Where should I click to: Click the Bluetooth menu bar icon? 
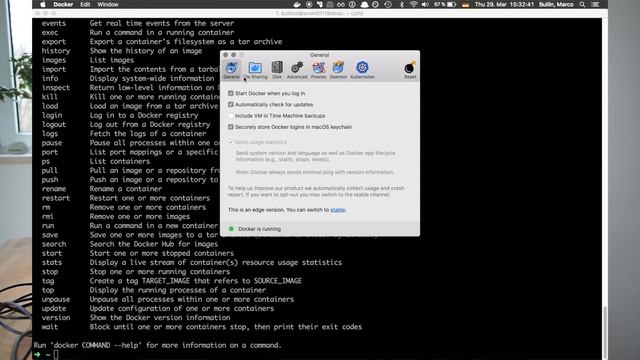[x=402, y=4]
